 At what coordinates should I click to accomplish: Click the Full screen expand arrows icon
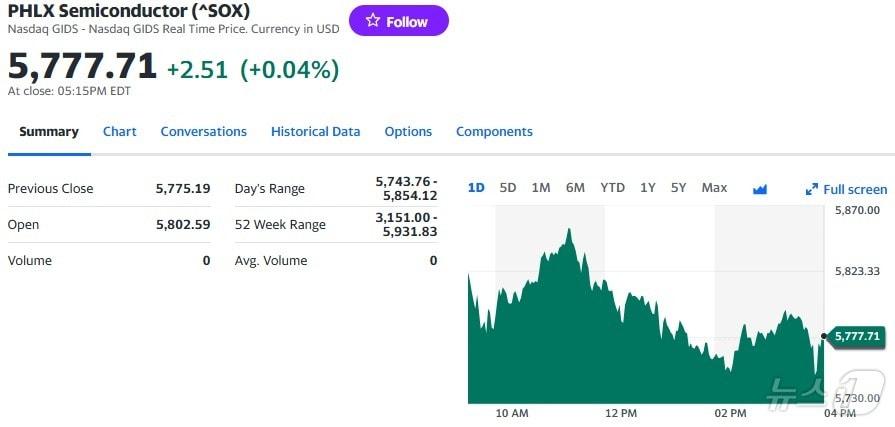812,189
